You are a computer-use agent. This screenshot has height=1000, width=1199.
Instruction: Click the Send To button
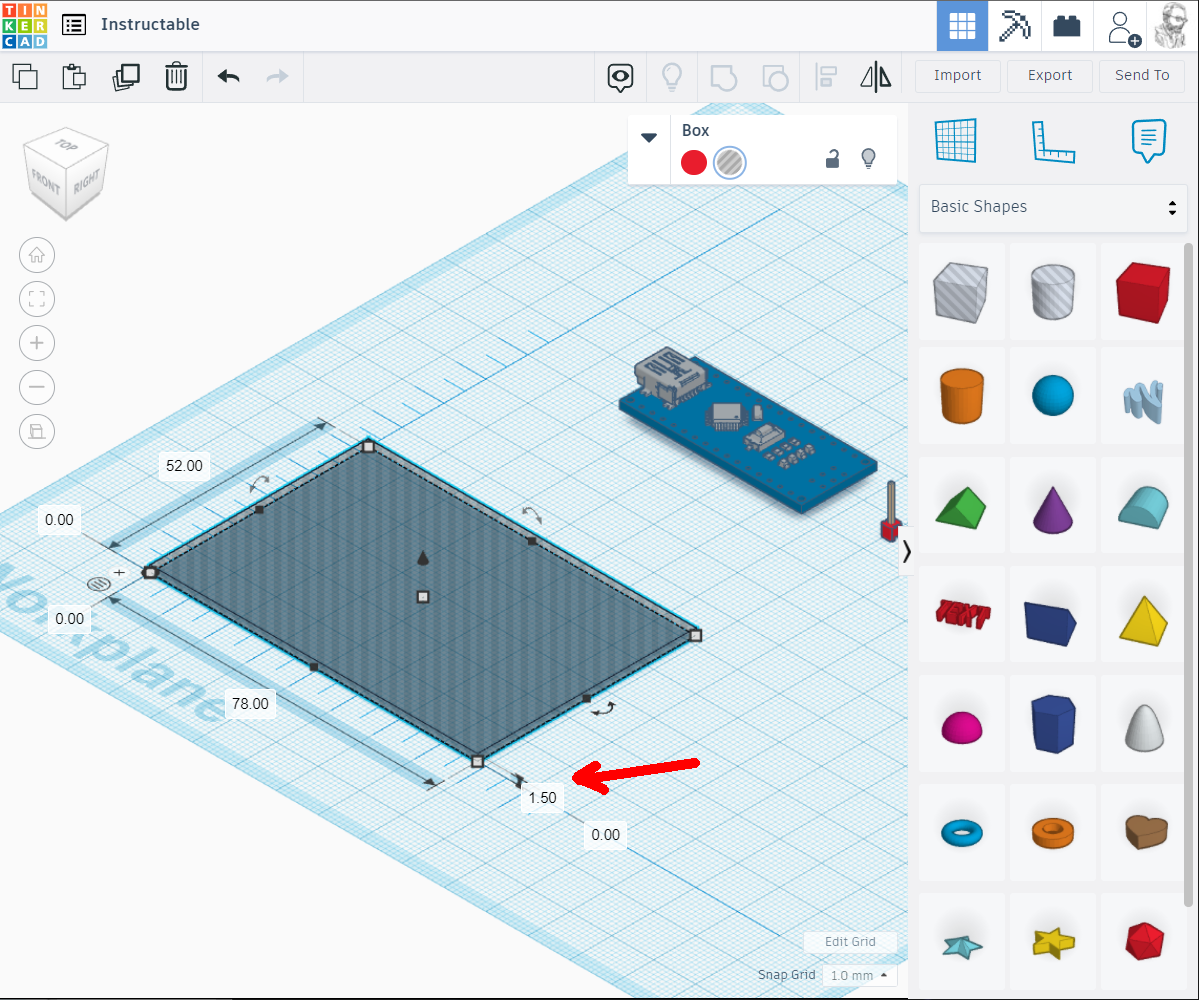(1142, 75)
